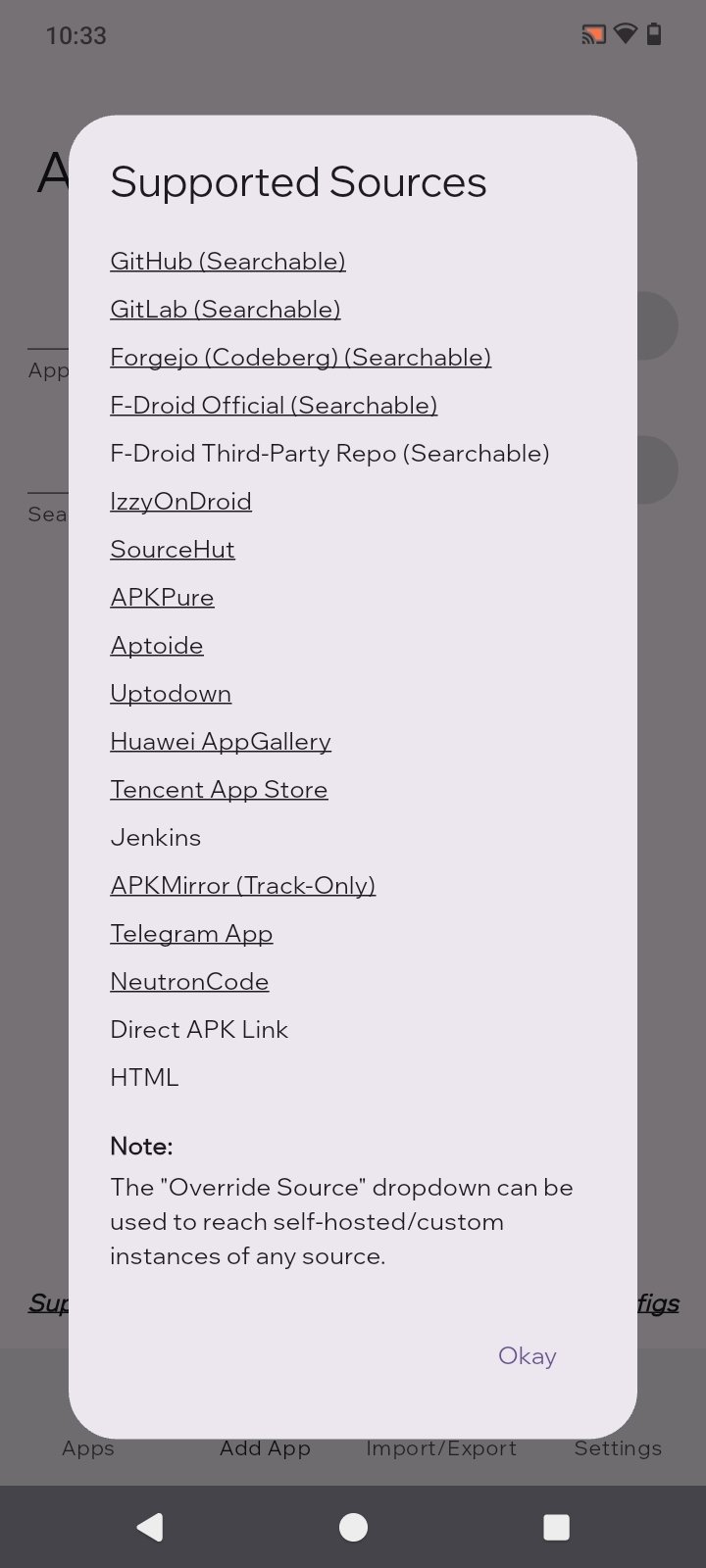
Task: Open the NeutronCode link
Action: tap(189, 982)
